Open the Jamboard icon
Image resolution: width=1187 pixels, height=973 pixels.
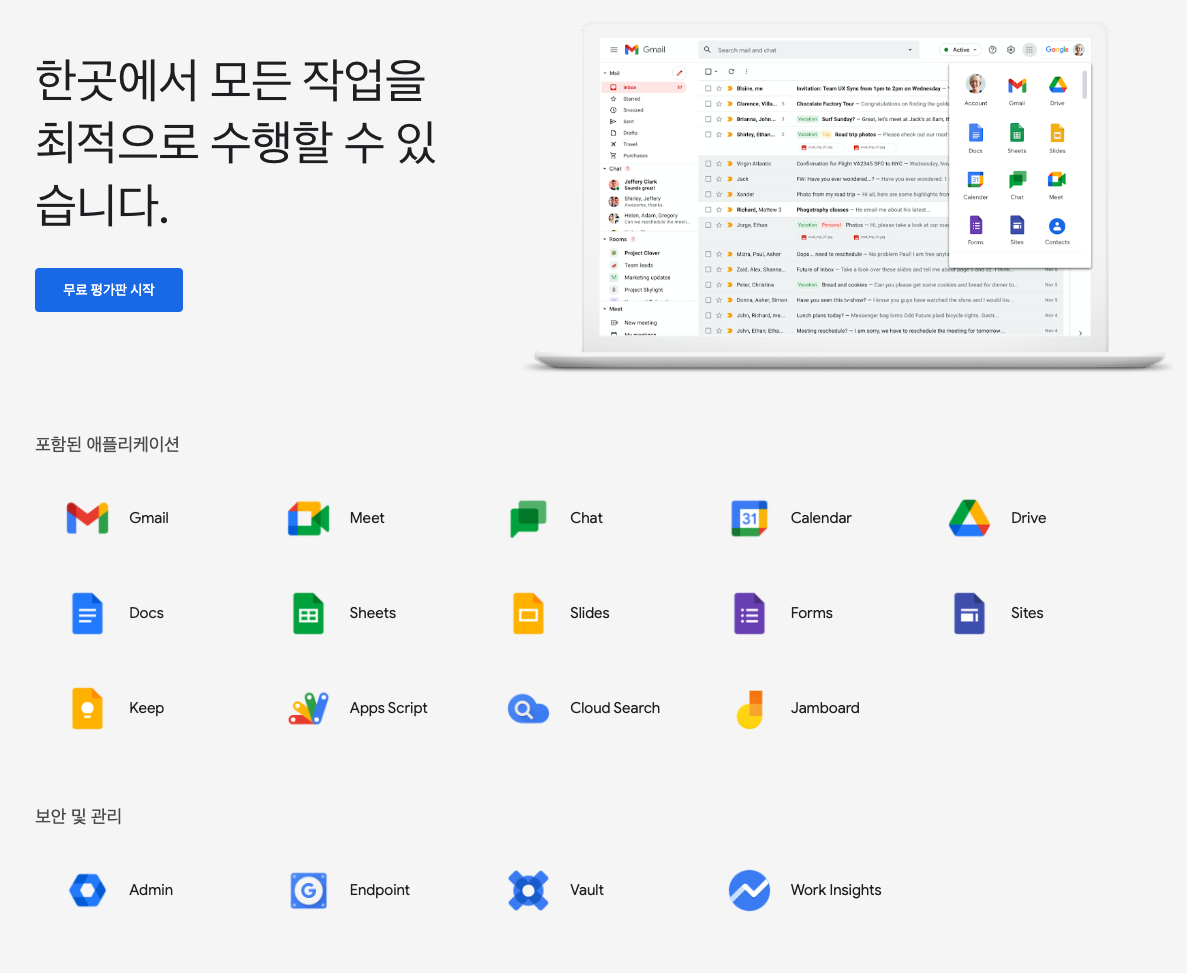pyautogui.click(x=749, y=709)
